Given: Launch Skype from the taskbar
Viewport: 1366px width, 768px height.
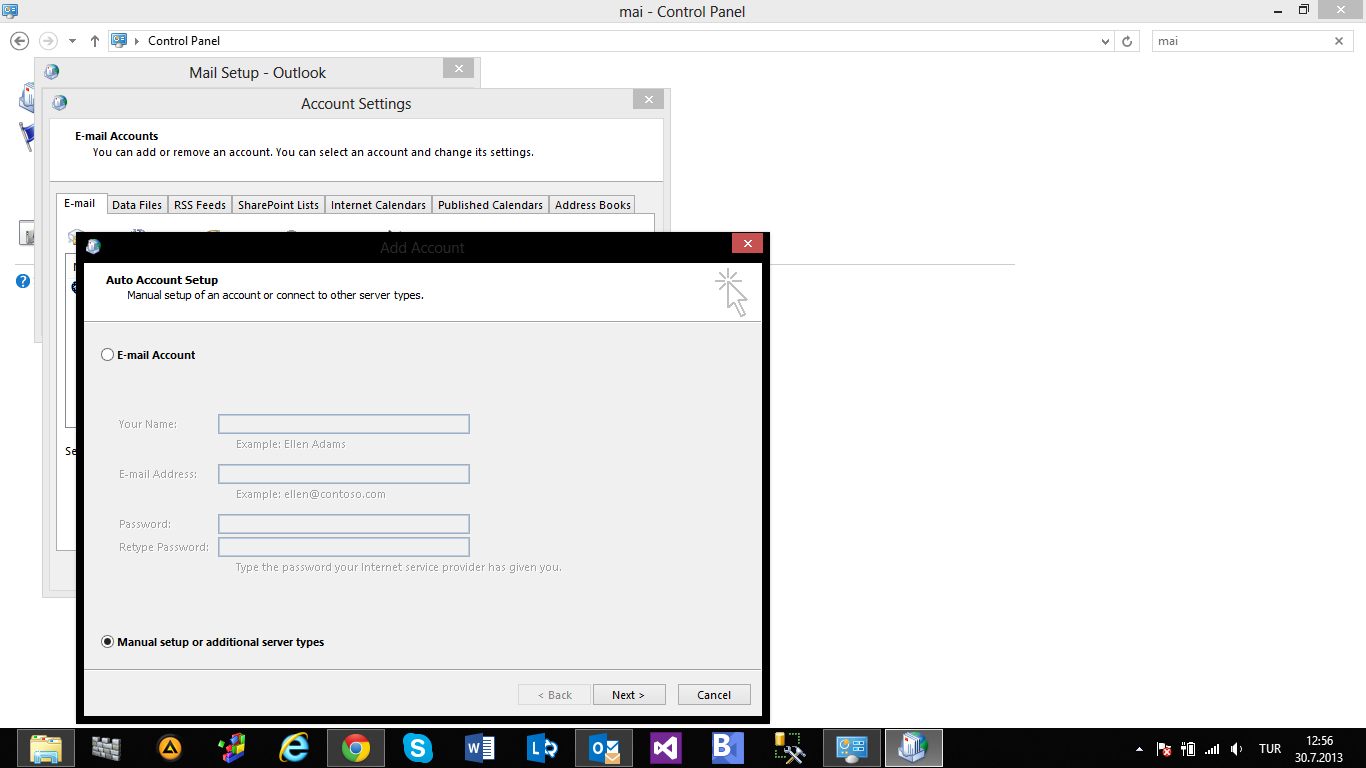Looking at the screenshot, I should coord(418,748).
